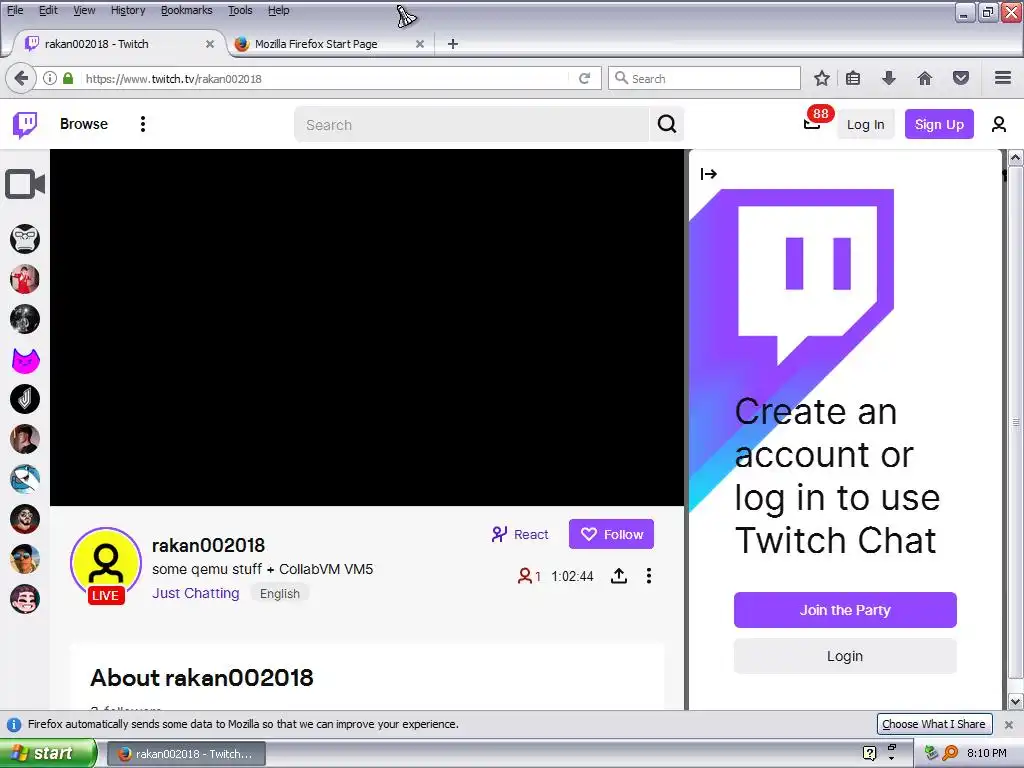Follow the rakan002018 channel
This screenshot has height=768, width=1024.
[x=611, y=534]
